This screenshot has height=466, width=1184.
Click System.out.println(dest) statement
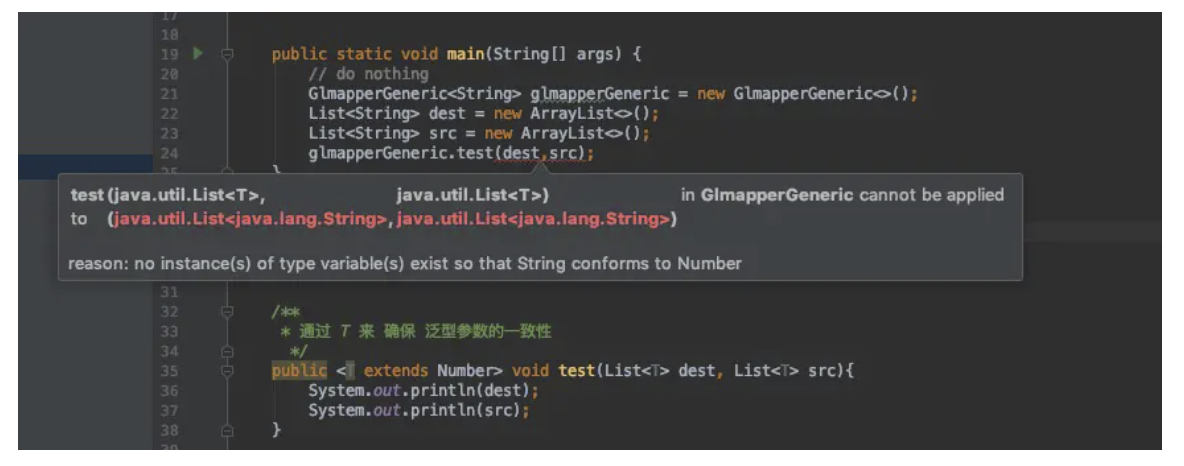(422, 391)
